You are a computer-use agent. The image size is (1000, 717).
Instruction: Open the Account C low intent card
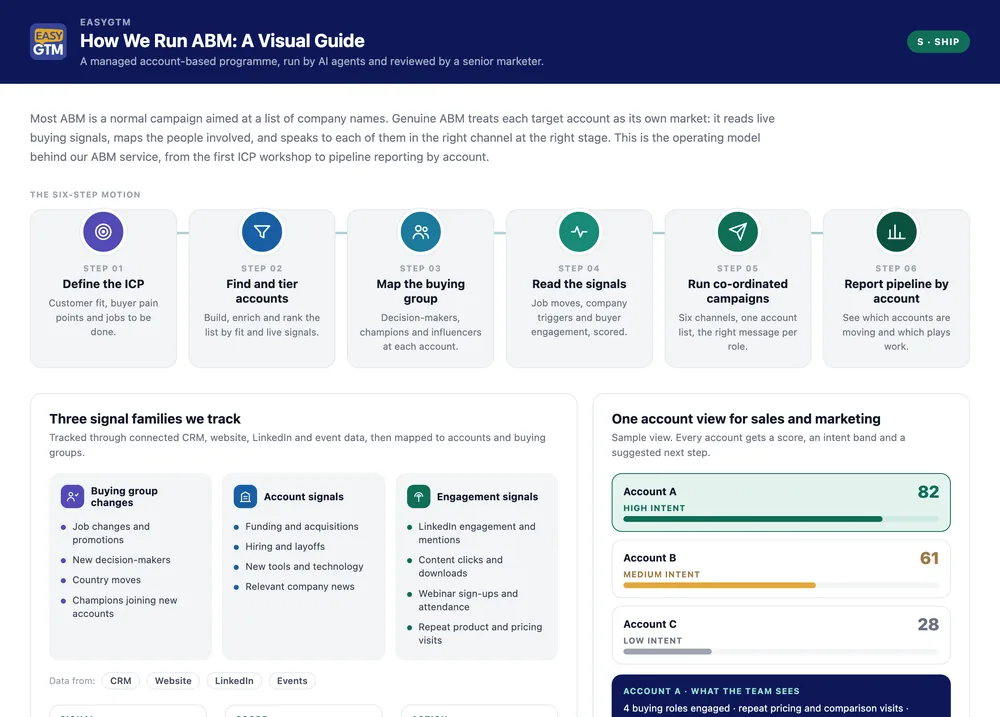[781, 635]
